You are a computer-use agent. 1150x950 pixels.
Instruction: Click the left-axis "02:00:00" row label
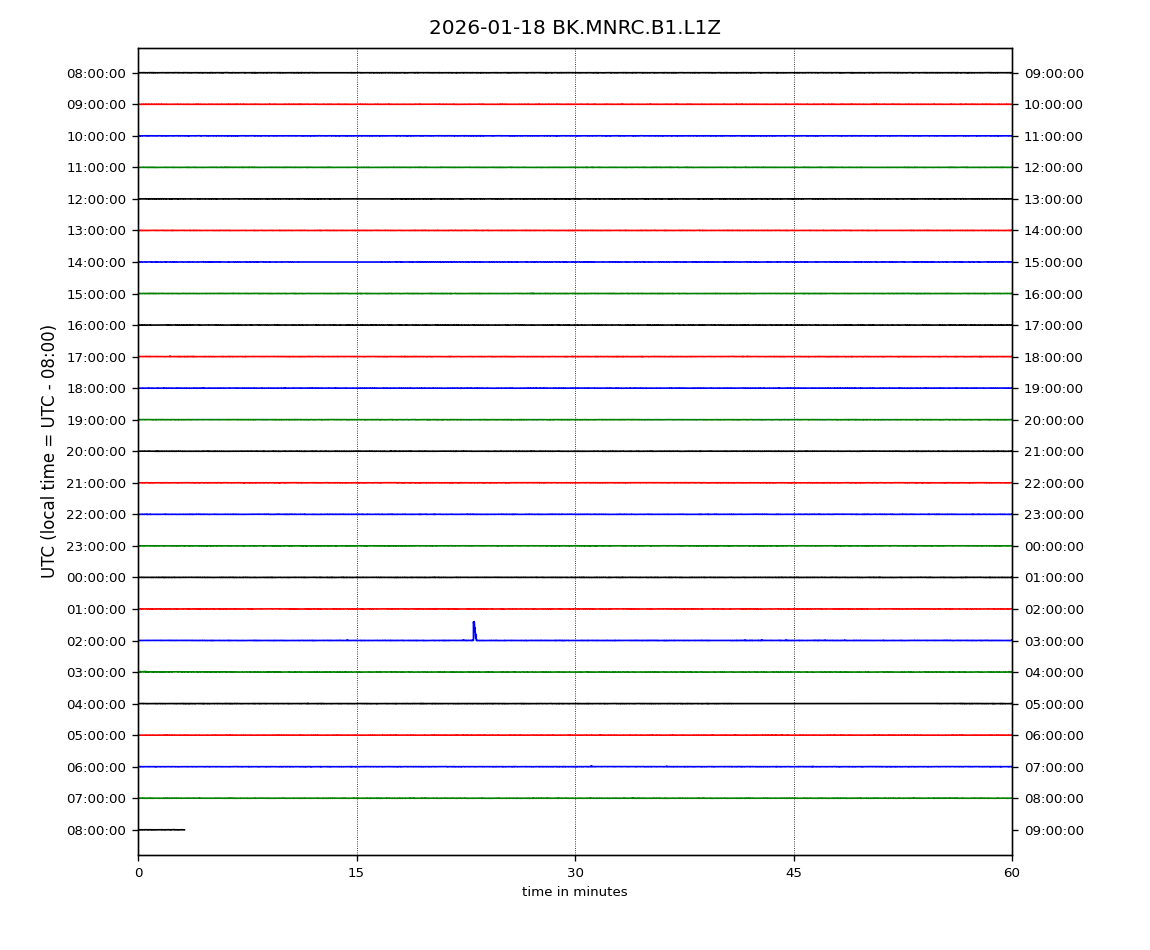click(96, 641)
